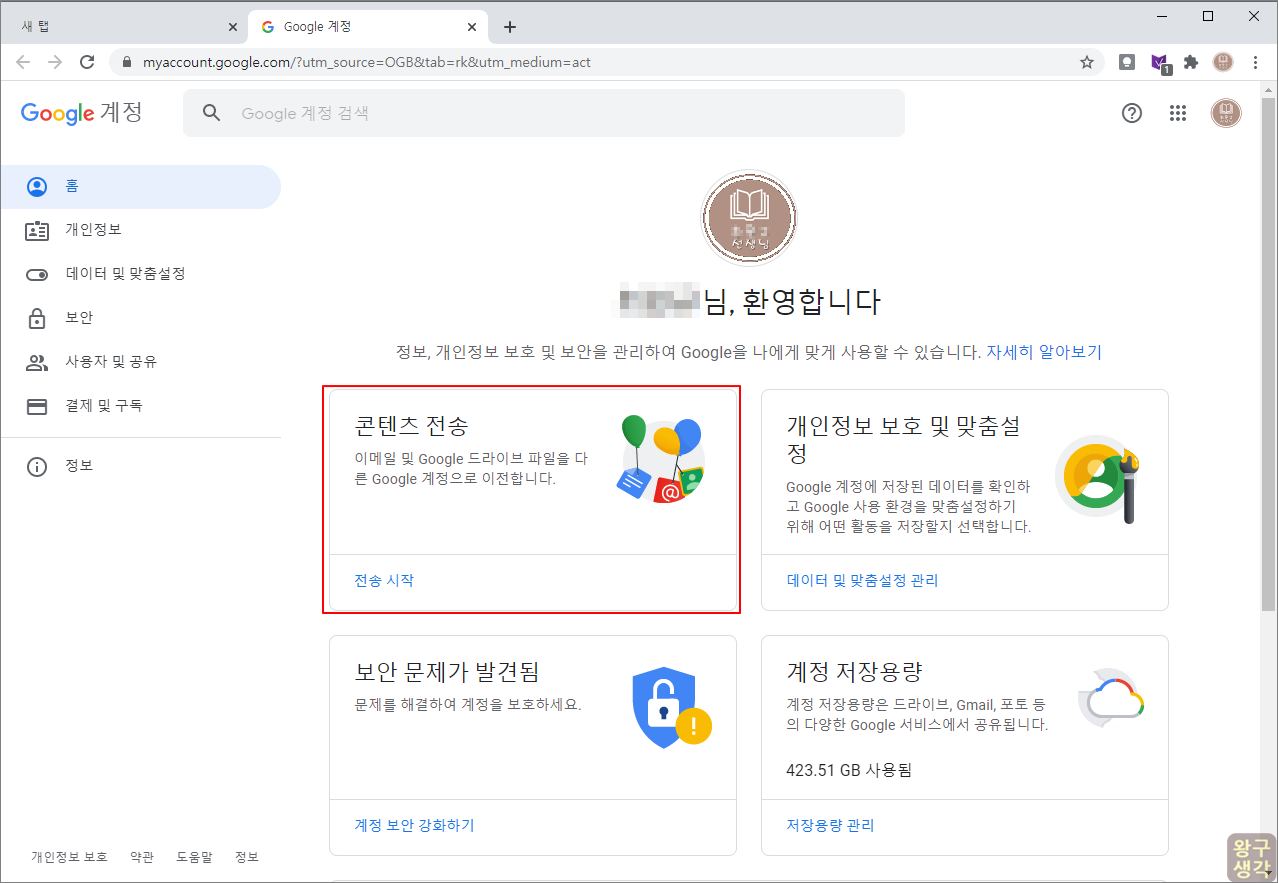Click 계정 보안 강화하기 link
Image resolution: width=1278 pixels, height=883 pixels.
click(x=414, y=825)
